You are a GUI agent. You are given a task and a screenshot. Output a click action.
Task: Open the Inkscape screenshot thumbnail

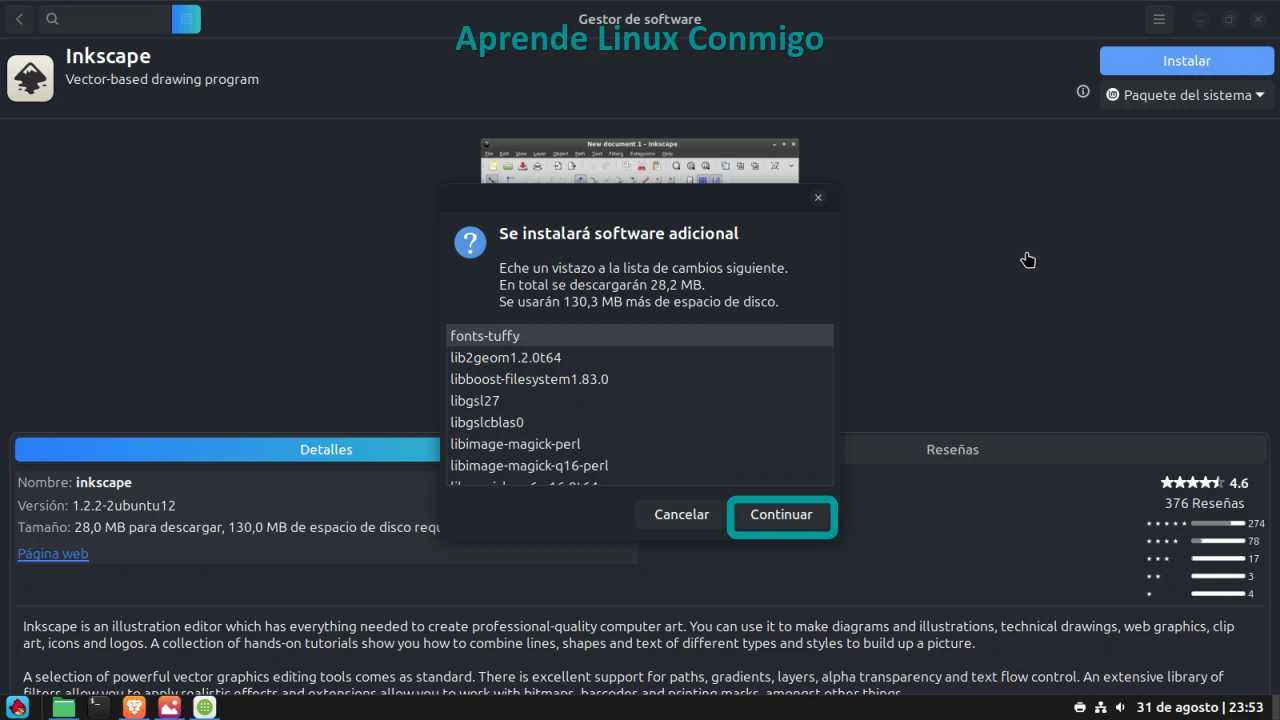[x=640, y=161]
